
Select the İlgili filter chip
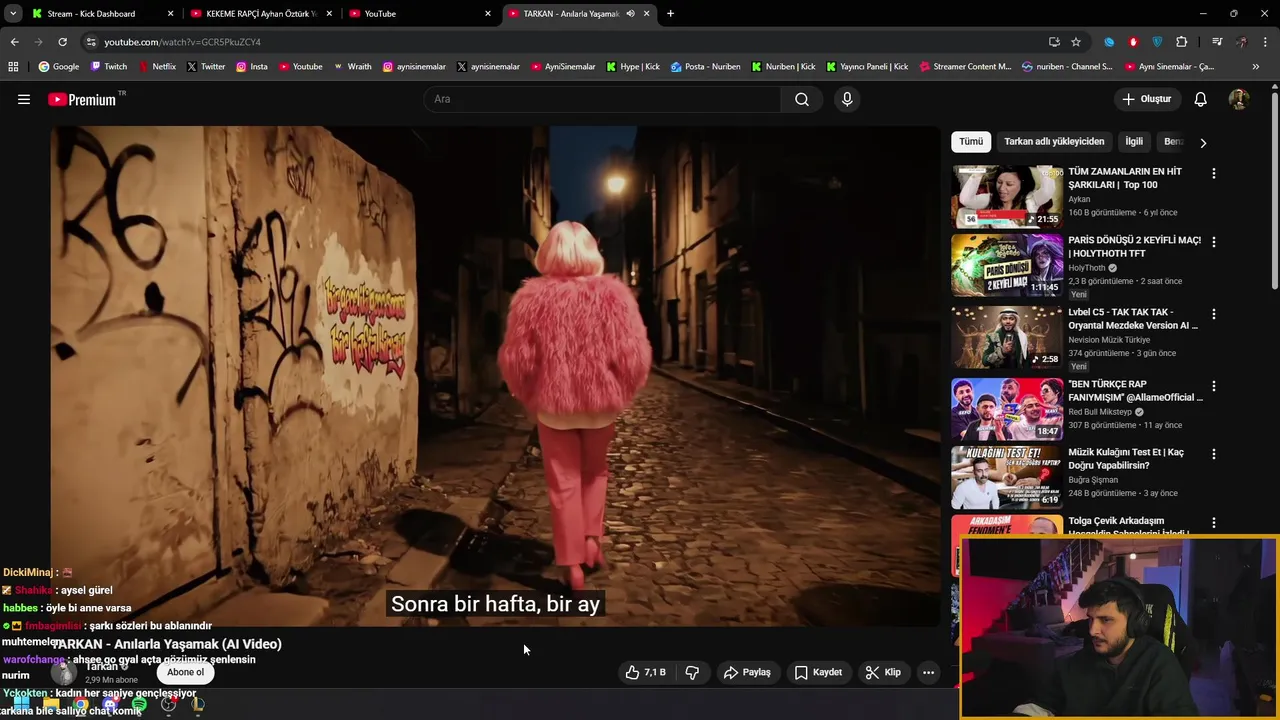[x=1134, y=141]
